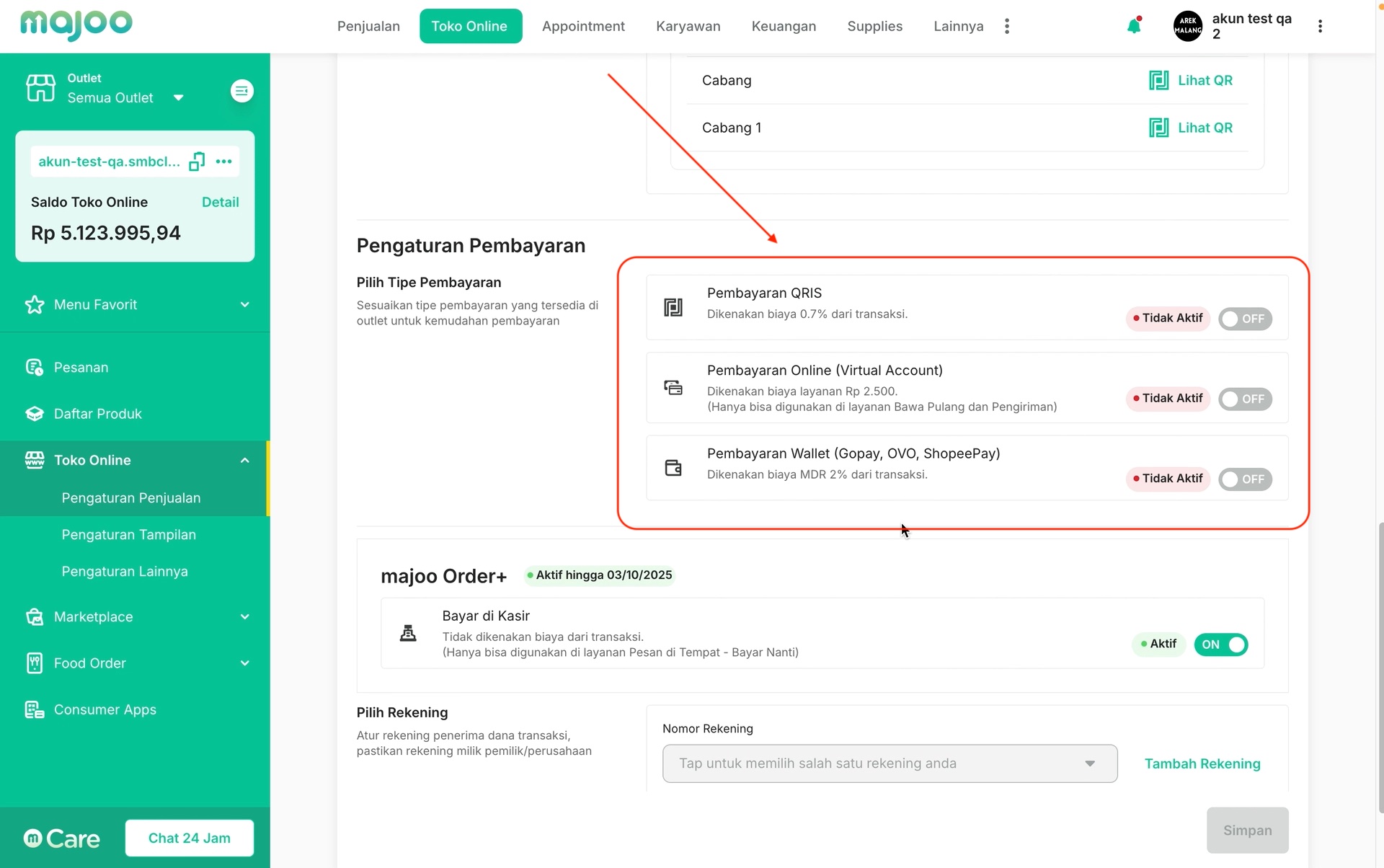Open the account kebab menu
The height and width of the screenshot is (868, 1384).
[1320, 26]
